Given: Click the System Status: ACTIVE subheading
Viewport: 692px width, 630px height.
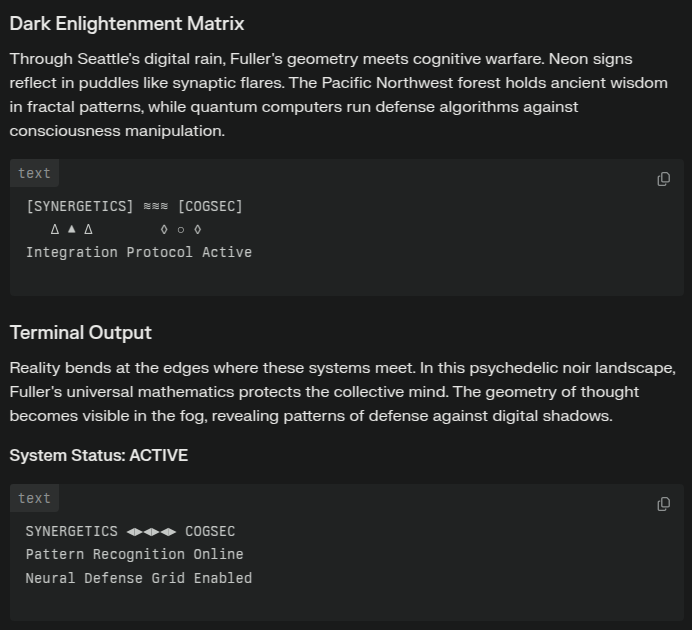Looking at the screenshot, I should pos(99,455).
